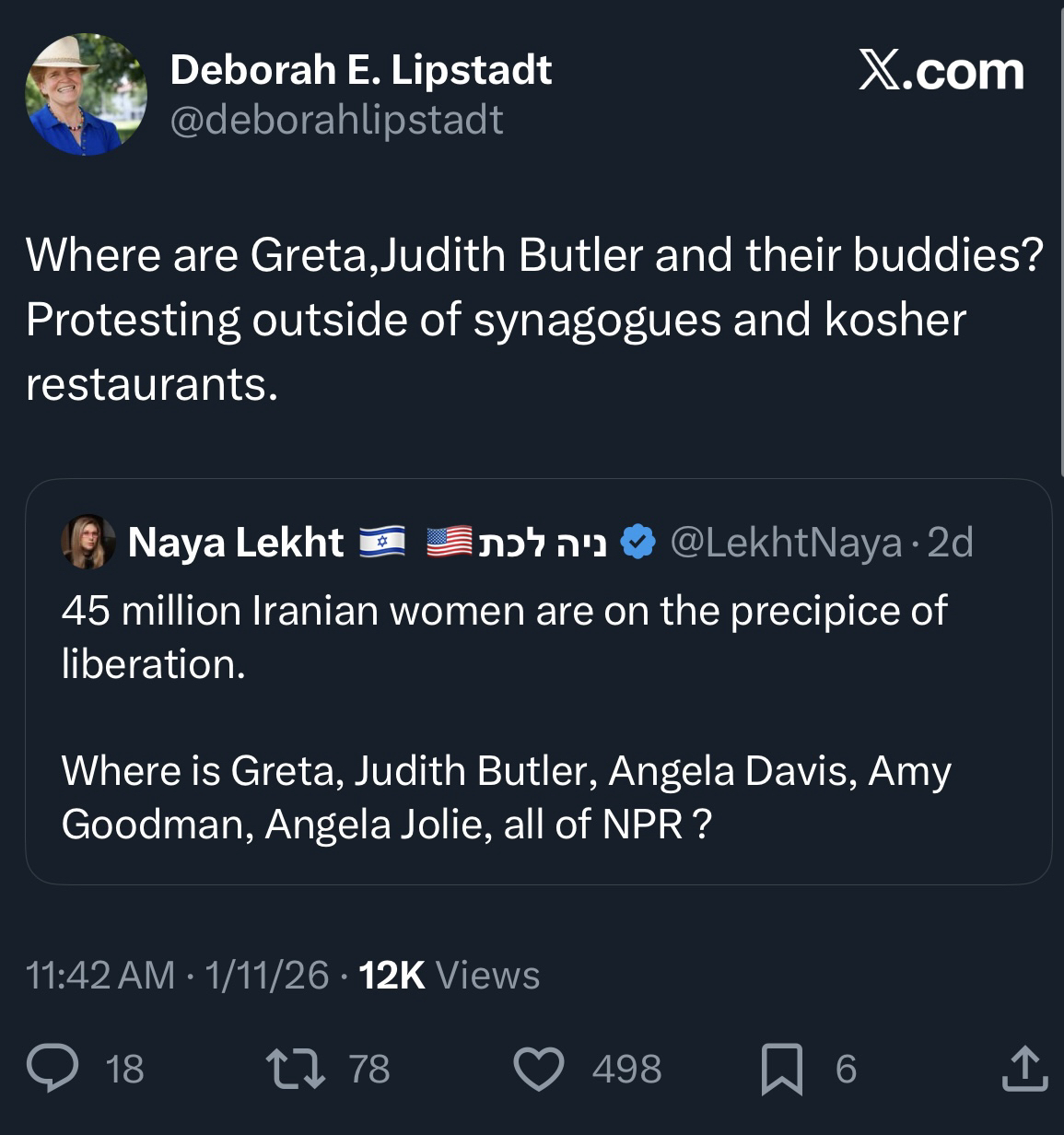Image resolution: width=1064 pixels, height=1135 pixels.
Task: Open Naya Lekht's small avatar
Action: coord(88,542)
